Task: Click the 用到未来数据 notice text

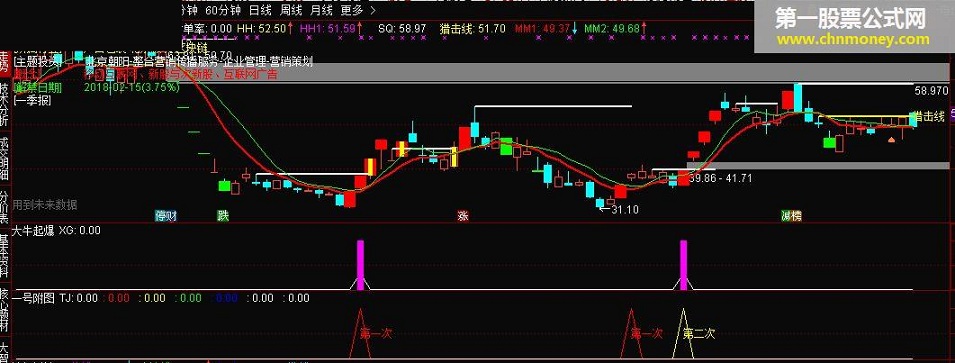Action: (45, 205)
